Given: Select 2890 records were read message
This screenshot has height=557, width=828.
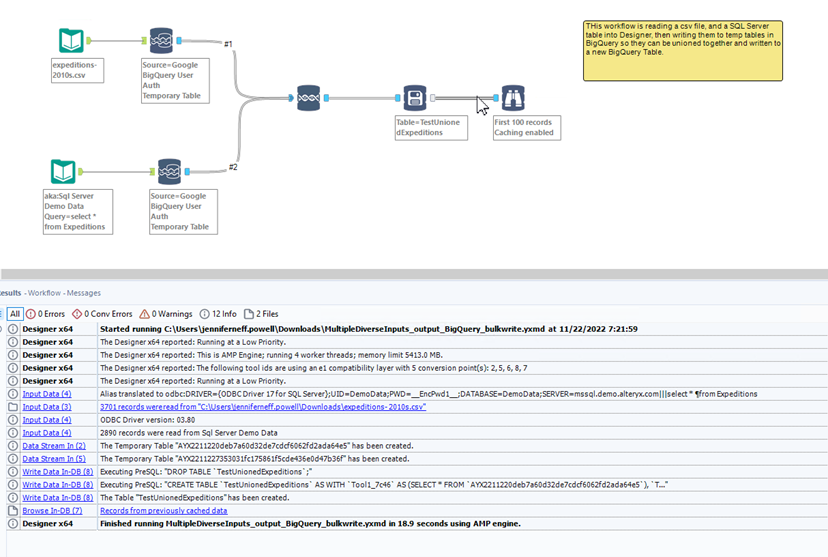Looking at the screenshot, I should [189, 433].
